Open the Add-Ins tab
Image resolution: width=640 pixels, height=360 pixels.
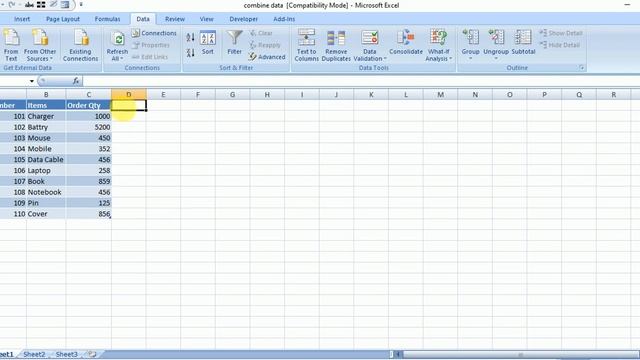point(284,19)
